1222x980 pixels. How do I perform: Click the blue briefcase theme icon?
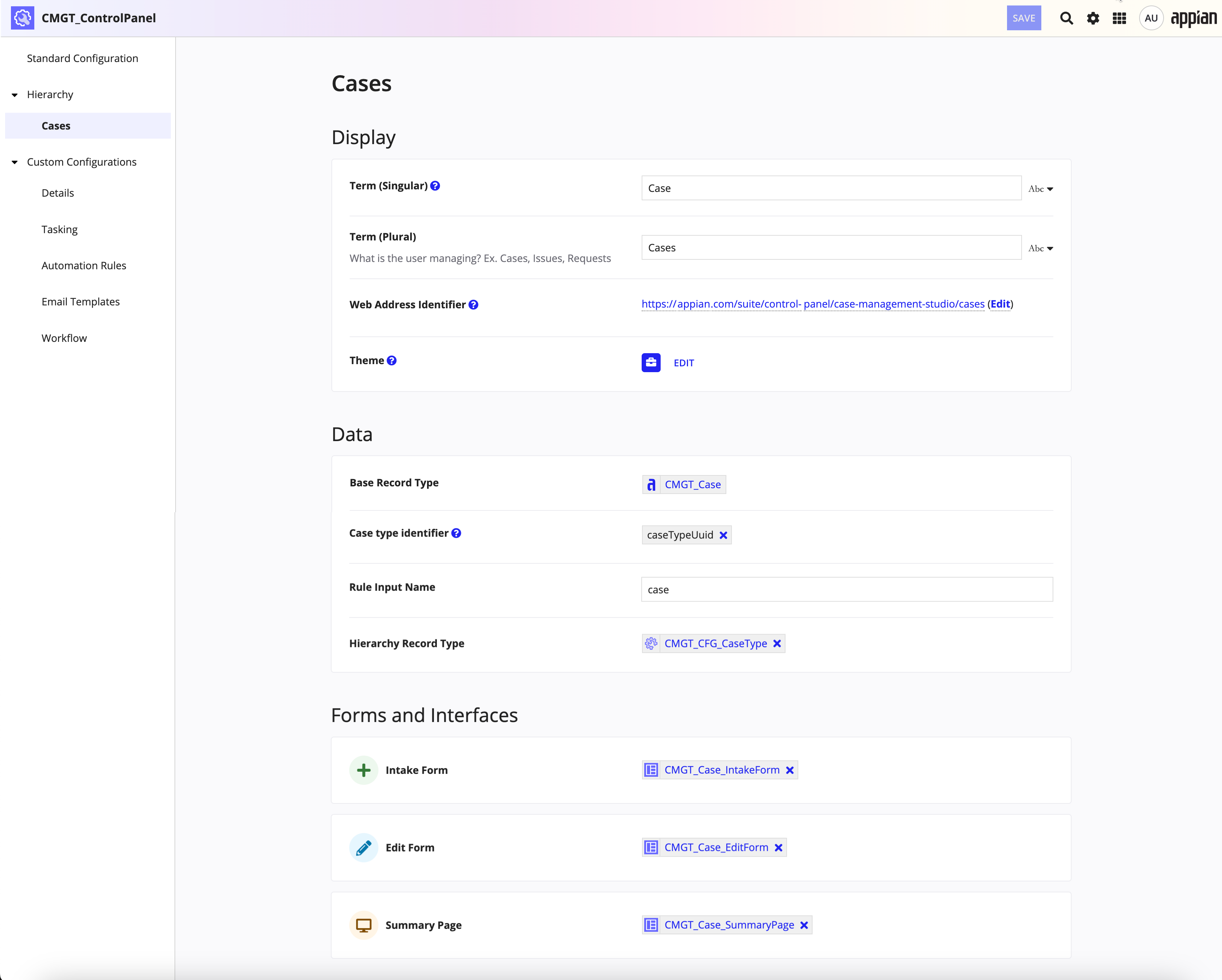point(651,363)
